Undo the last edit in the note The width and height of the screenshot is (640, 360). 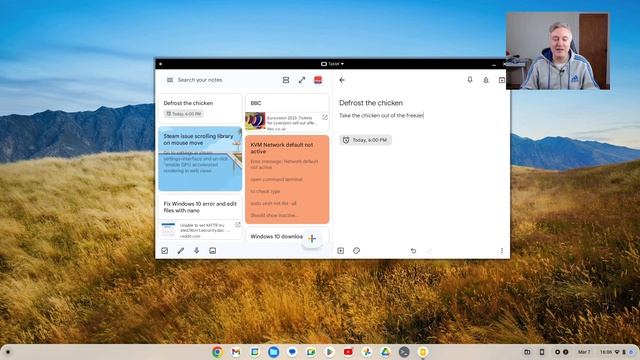(413, 251)
